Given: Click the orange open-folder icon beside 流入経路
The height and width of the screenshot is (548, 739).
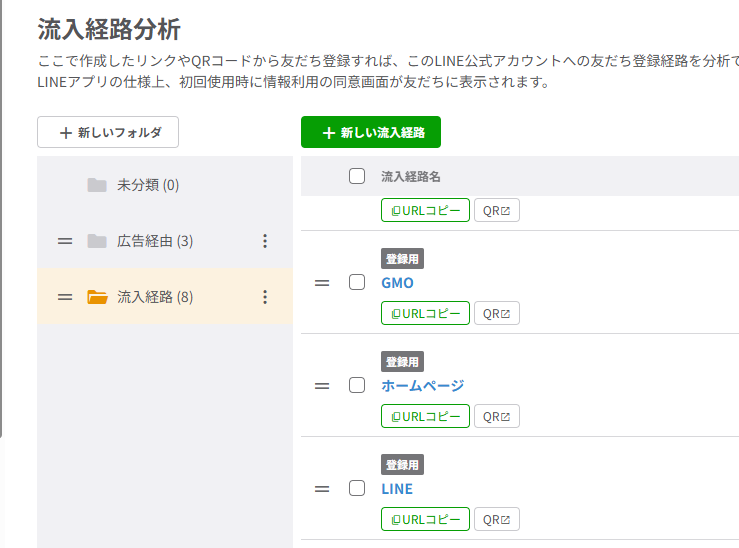Looking at the screenshot, I should pos(98,297).
